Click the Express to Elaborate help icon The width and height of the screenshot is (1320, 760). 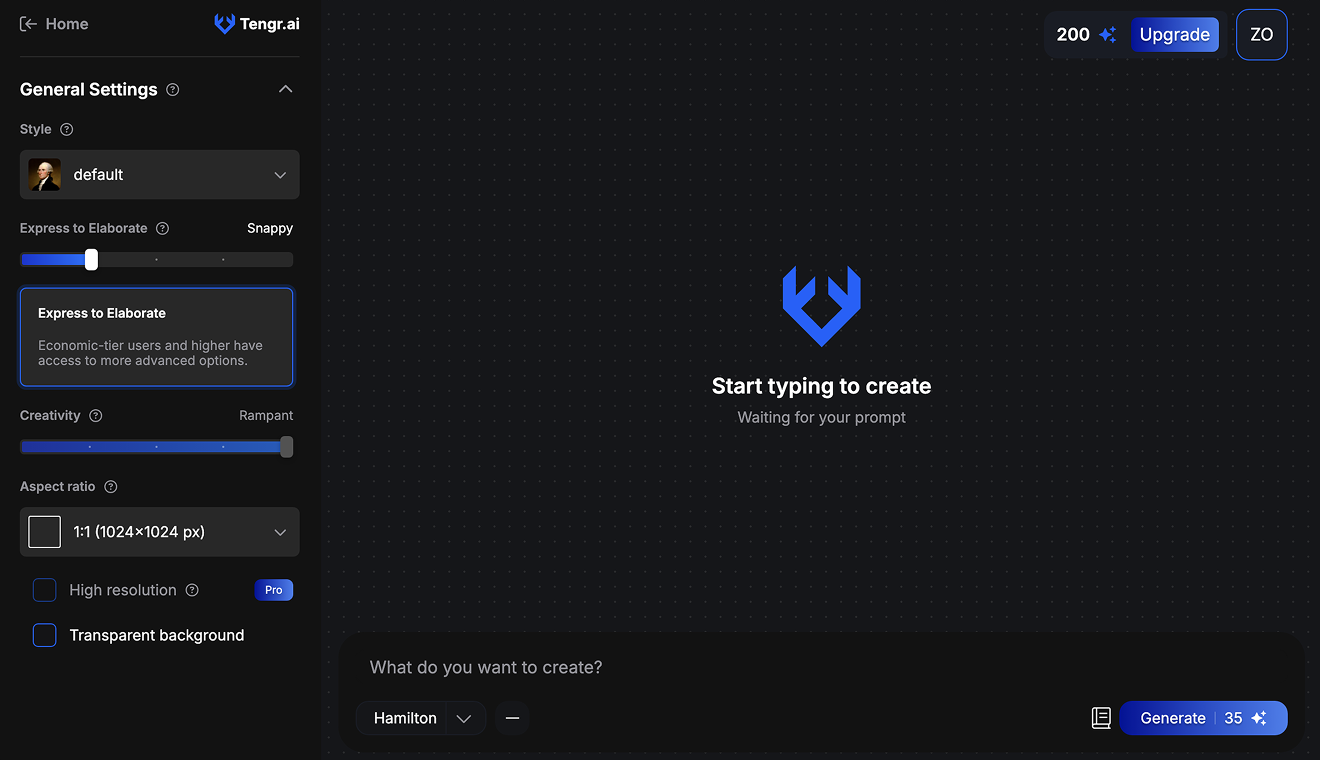pos(162,228)
